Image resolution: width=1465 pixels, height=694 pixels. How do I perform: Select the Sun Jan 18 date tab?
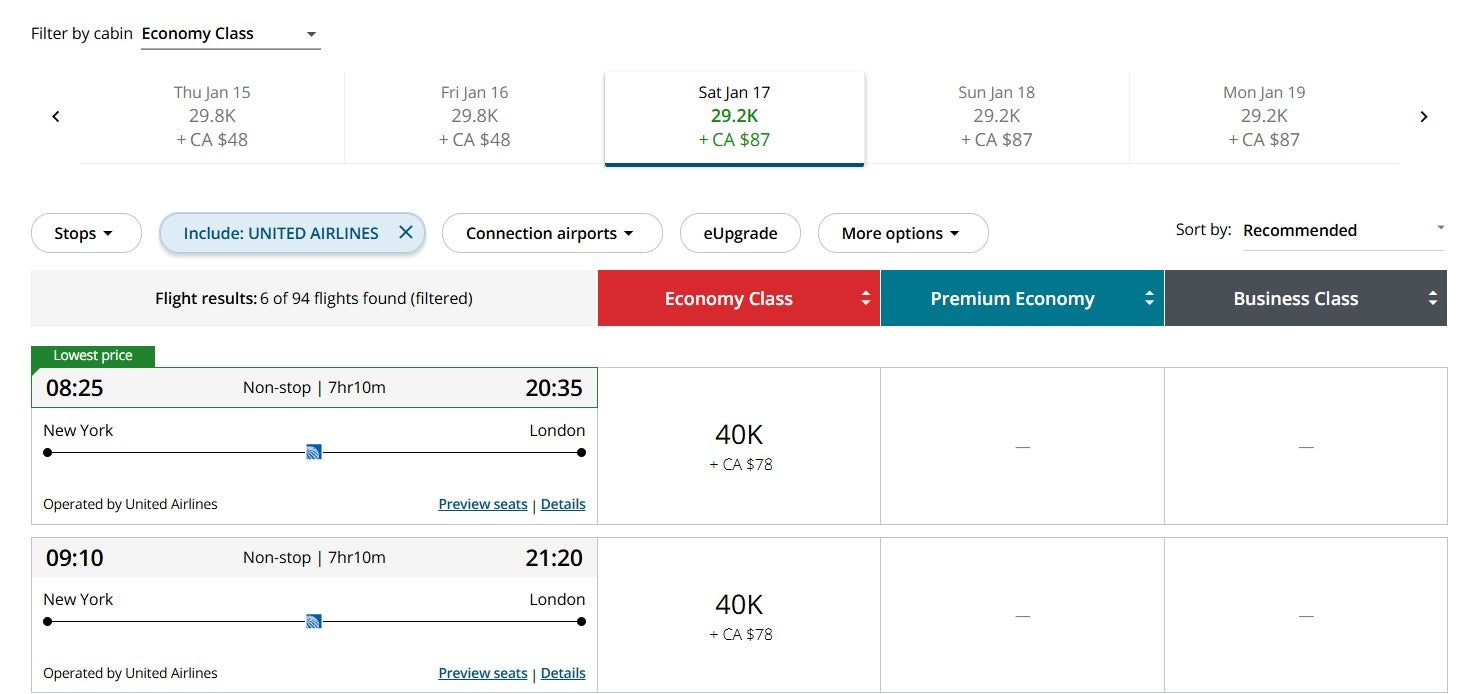[996, 116]
